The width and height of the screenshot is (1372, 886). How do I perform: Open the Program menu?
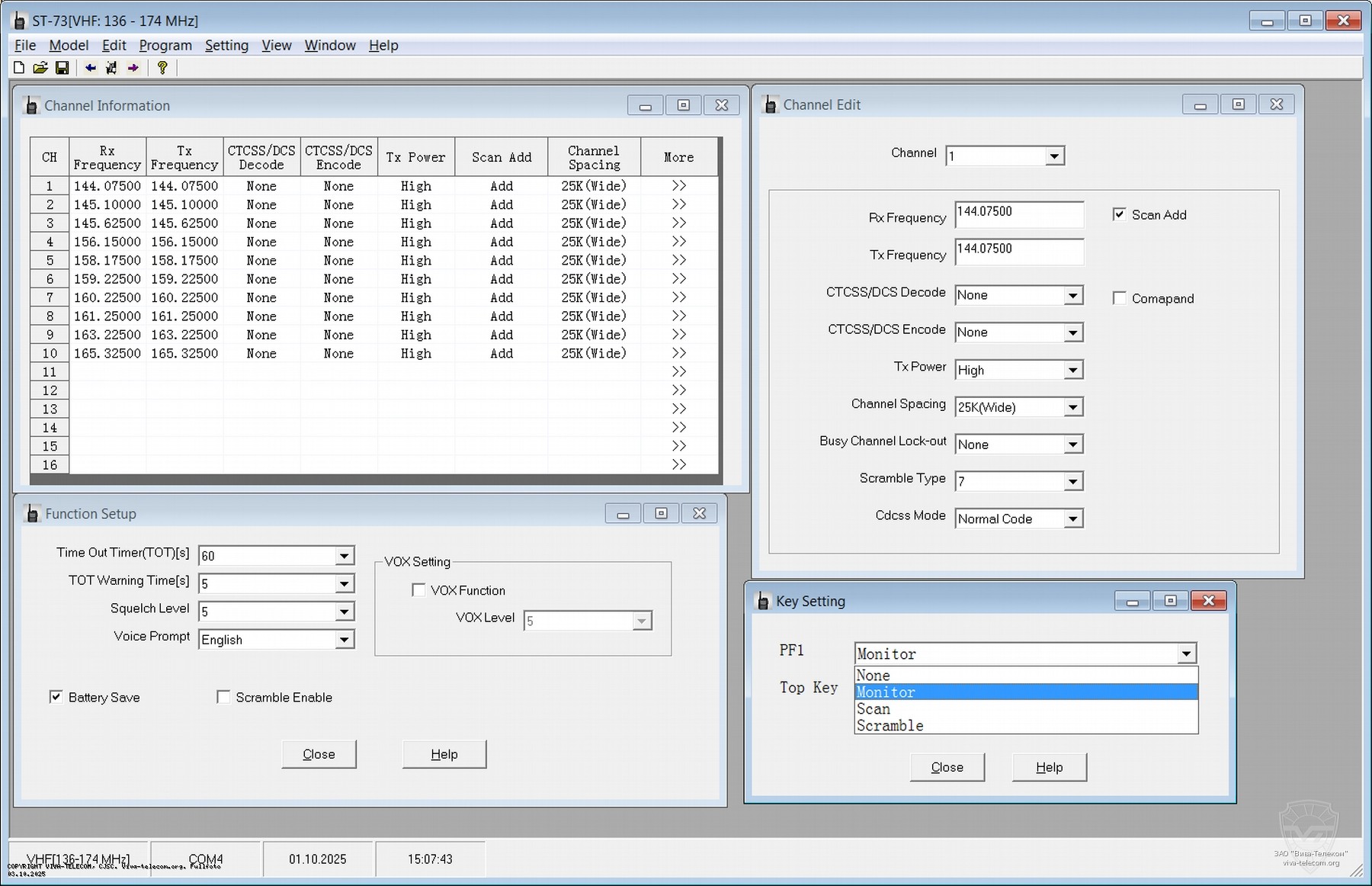point(165,45)
